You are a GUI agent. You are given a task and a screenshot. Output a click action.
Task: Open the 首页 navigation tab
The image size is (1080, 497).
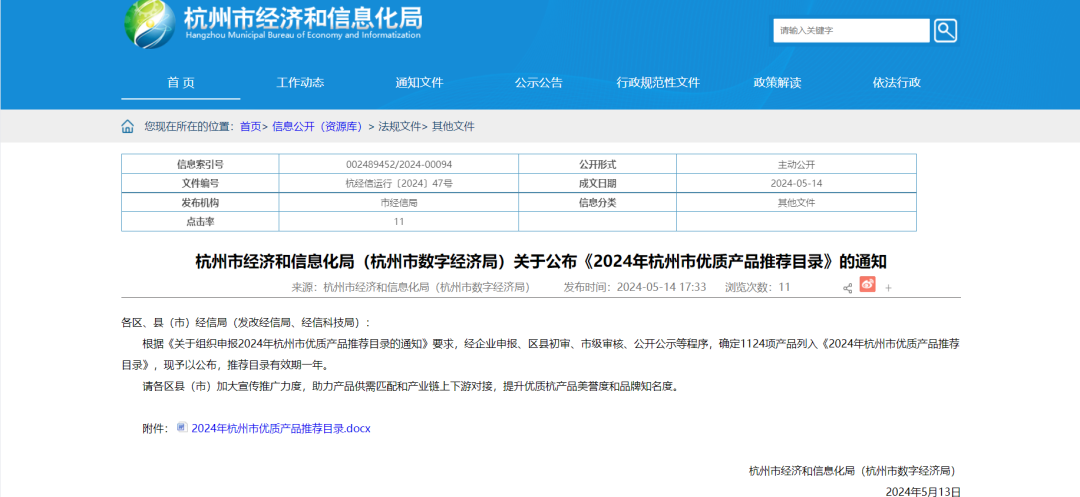181,83
